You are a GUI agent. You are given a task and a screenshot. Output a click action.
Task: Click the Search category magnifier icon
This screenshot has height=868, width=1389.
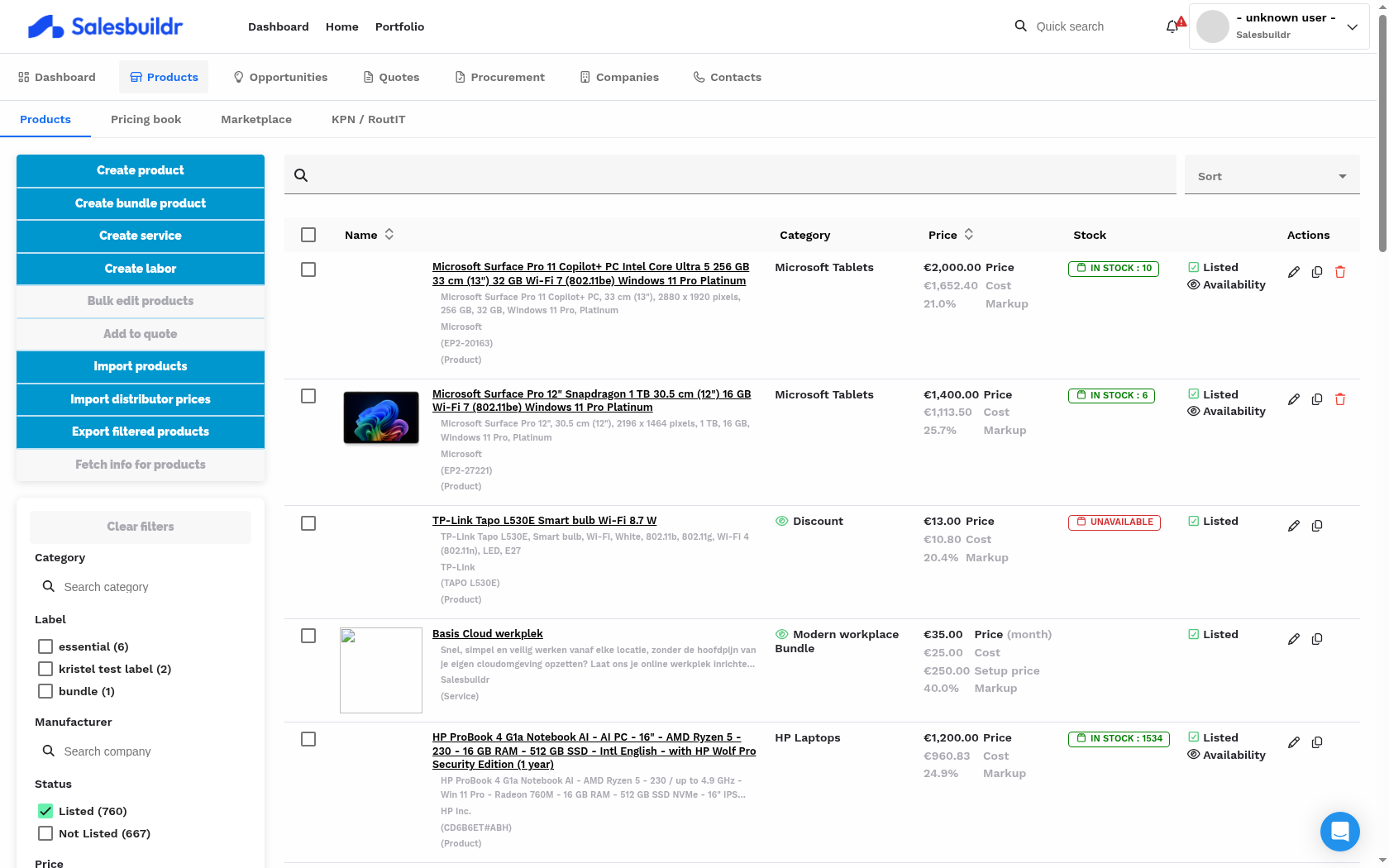click(x=49, y=586)
